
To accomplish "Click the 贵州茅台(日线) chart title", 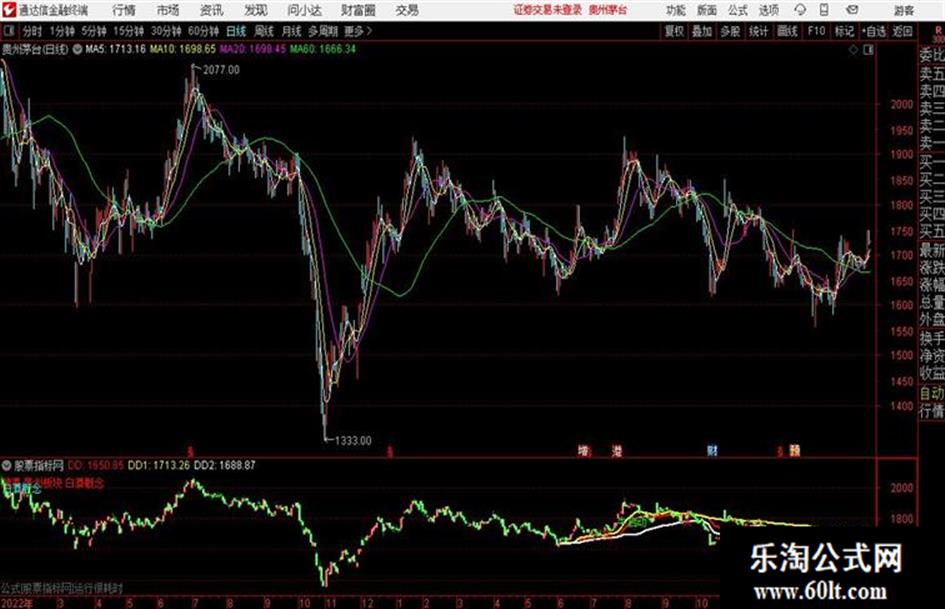I will point(35,49).
